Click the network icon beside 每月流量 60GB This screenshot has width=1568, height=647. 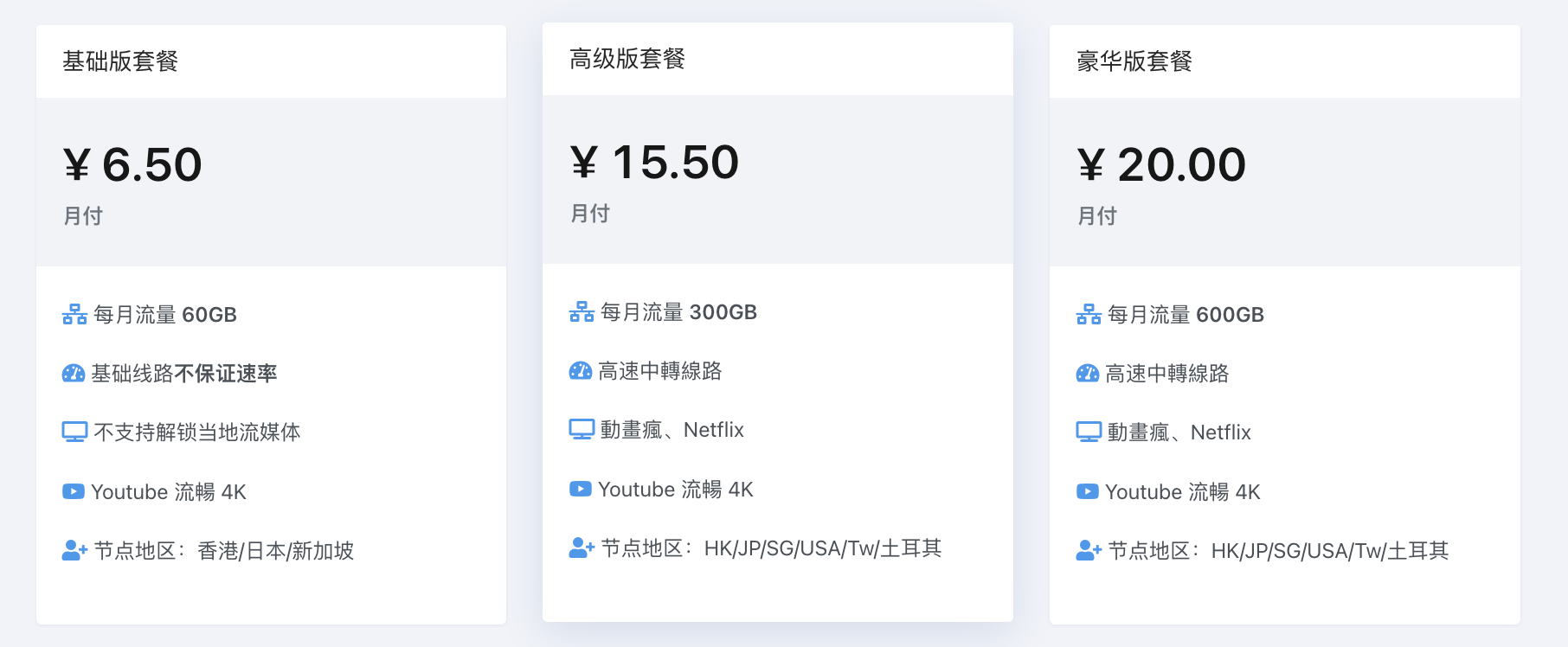point(74,315)
